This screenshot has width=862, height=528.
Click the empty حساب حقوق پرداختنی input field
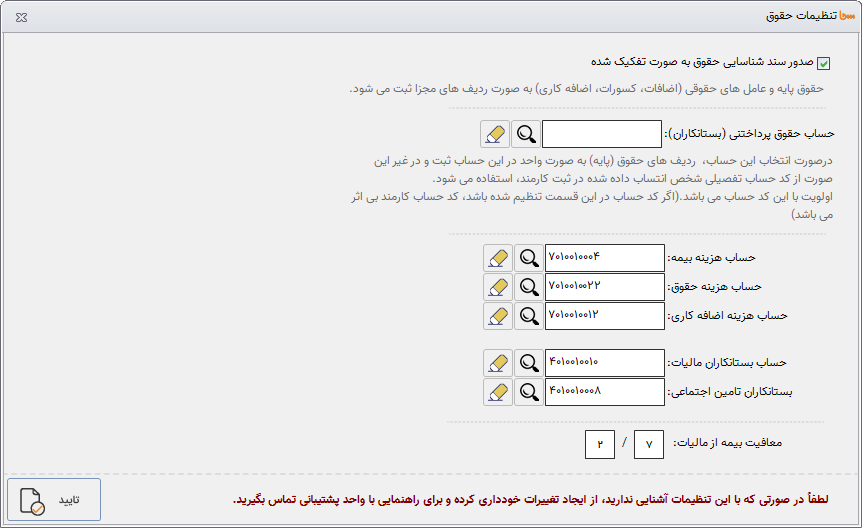click(x=602, y=134)
